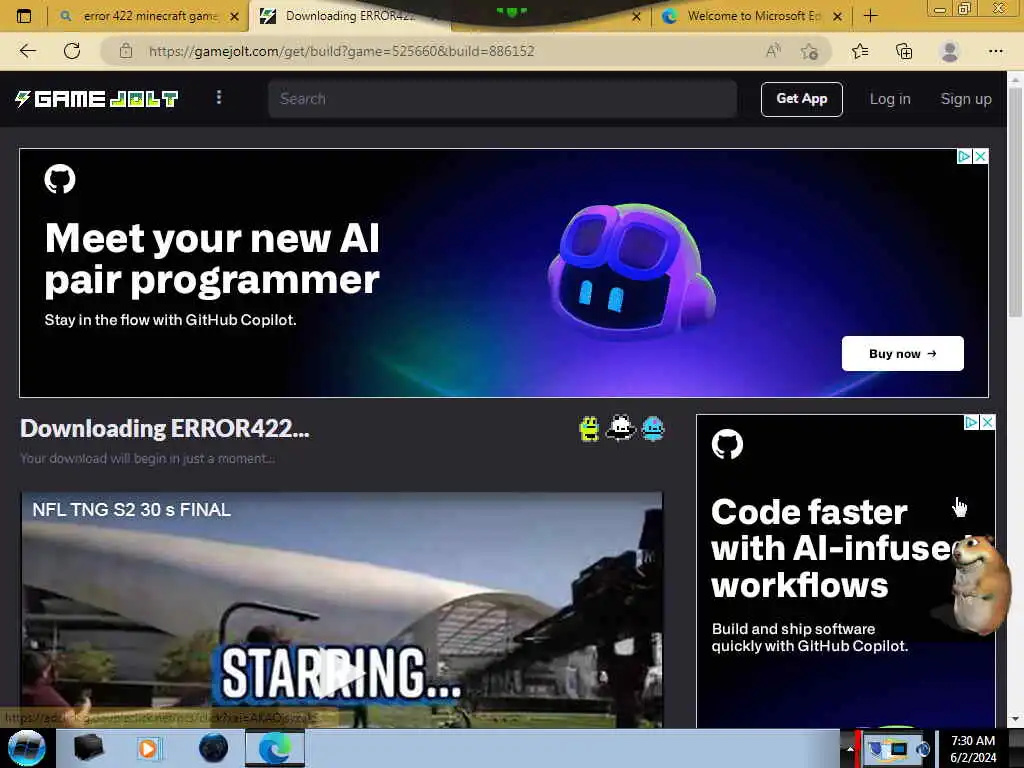This screenshot has height=768, width=1024.
Task: Click the blue creature avatar
Action: click(x=653, y=428)
